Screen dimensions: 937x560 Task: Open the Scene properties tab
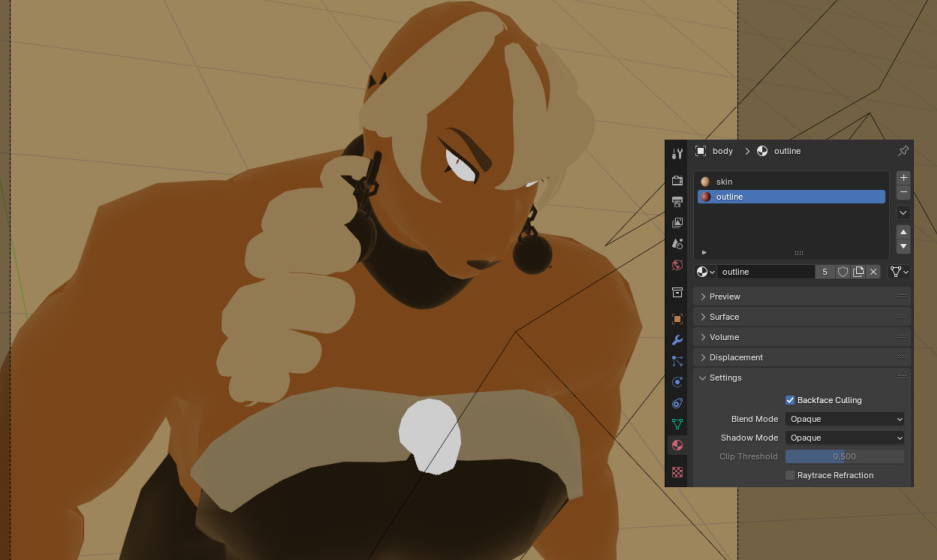[677, 244]
